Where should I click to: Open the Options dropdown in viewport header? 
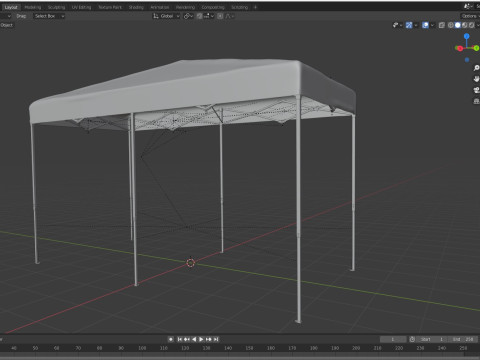pos(470,16)
